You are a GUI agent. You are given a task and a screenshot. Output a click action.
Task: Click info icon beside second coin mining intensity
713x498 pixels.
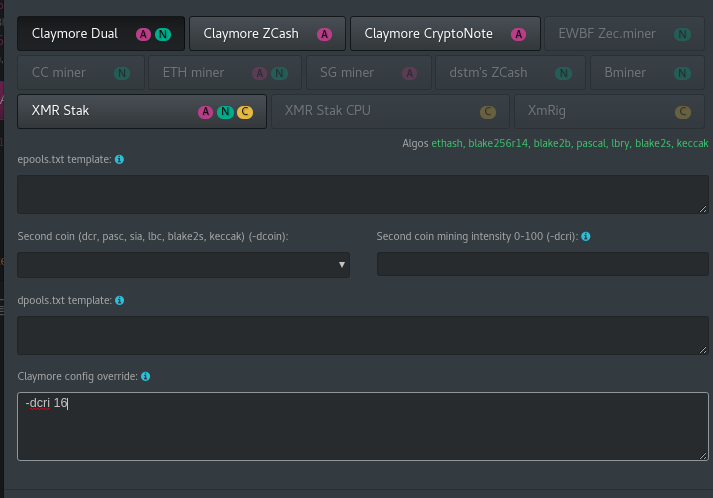click(585, 237)
